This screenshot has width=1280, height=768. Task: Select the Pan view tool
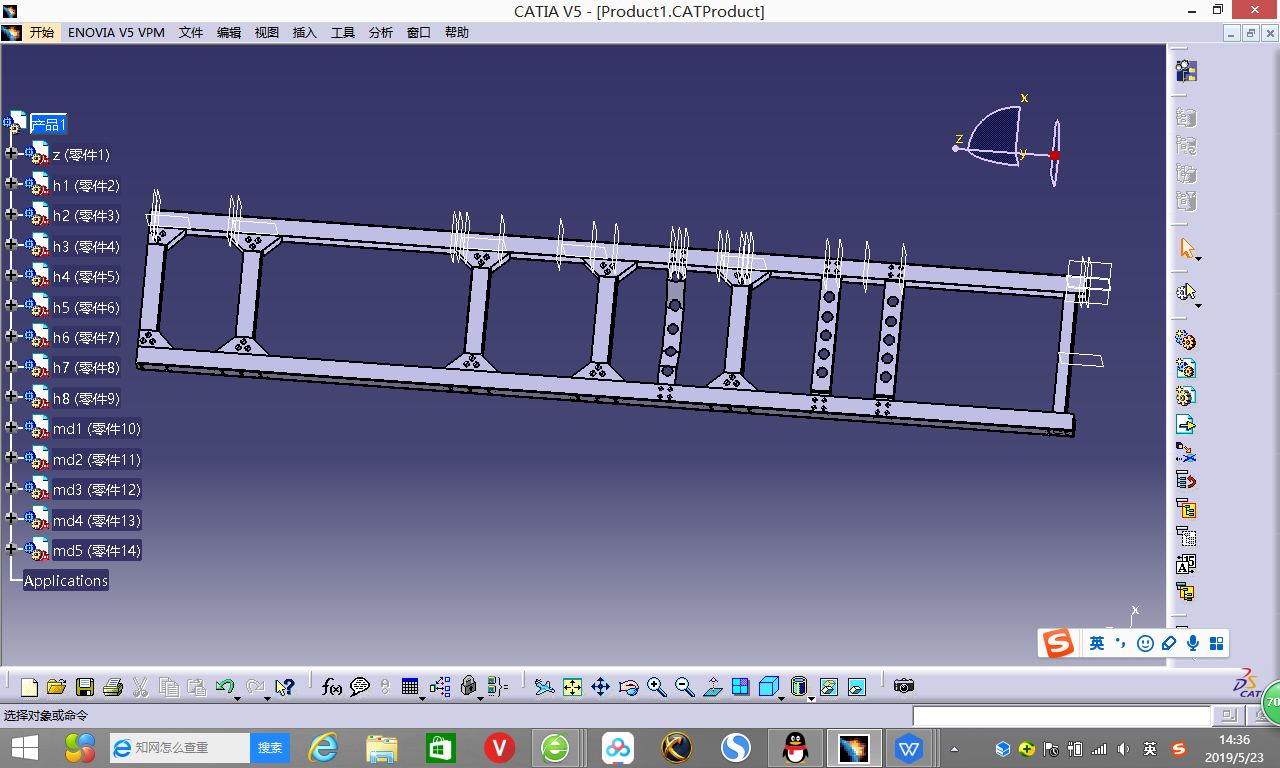[x=600, y=687]
